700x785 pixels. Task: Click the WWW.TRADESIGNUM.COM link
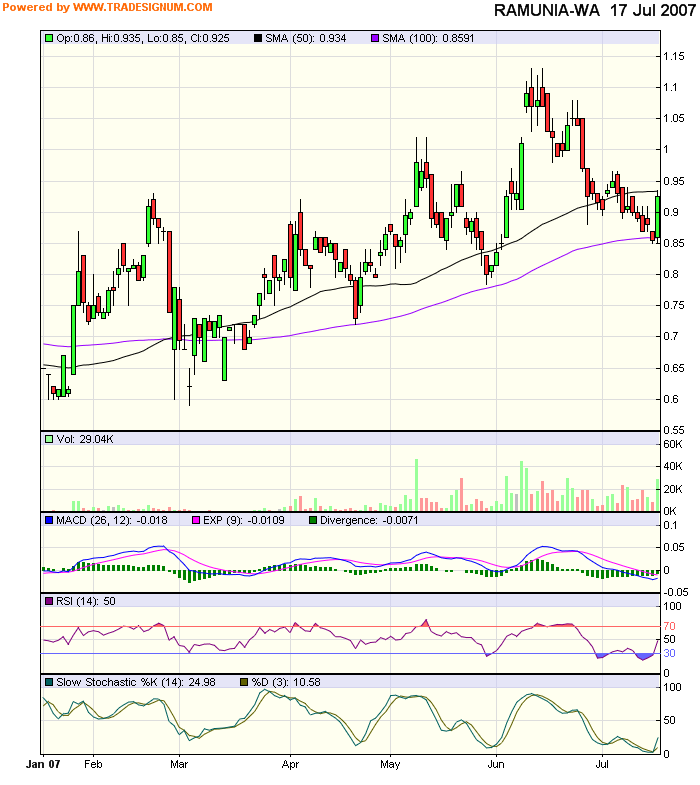click(x=143, y=7)
